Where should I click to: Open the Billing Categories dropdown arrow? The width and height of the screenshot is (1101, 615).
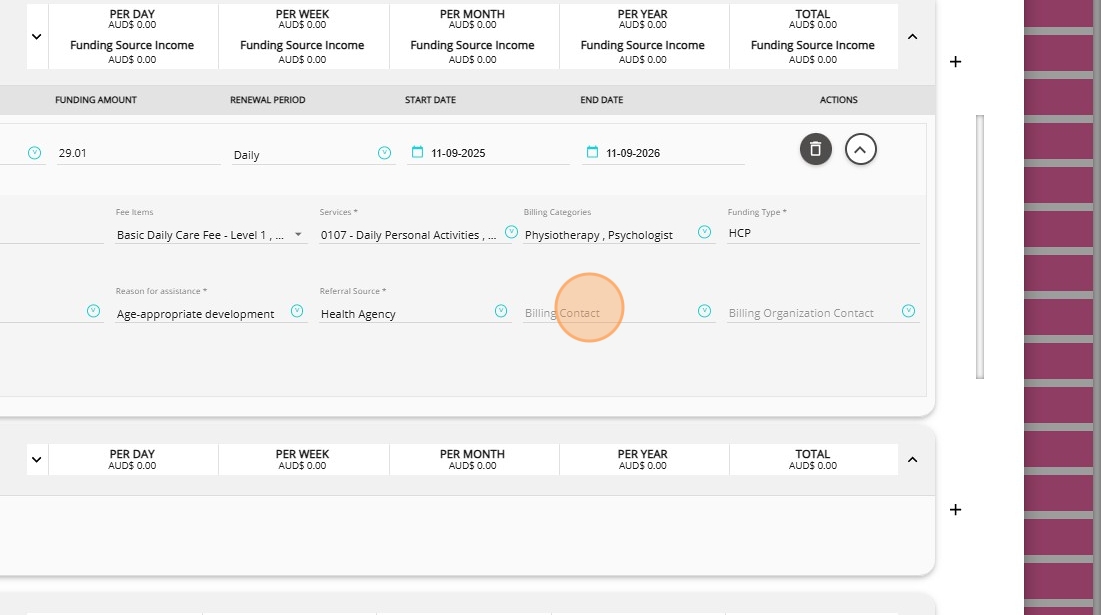tap(704, 232)
